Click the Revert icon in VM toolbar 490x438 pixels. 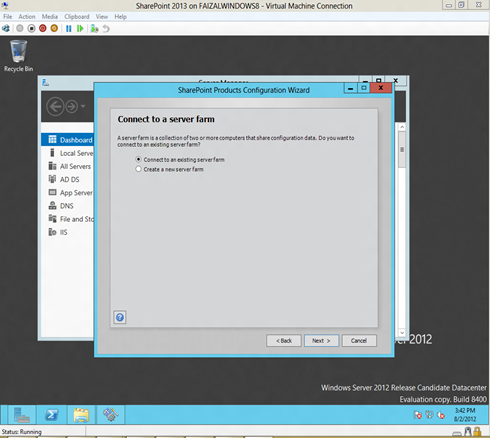click(x=106, y=29)
